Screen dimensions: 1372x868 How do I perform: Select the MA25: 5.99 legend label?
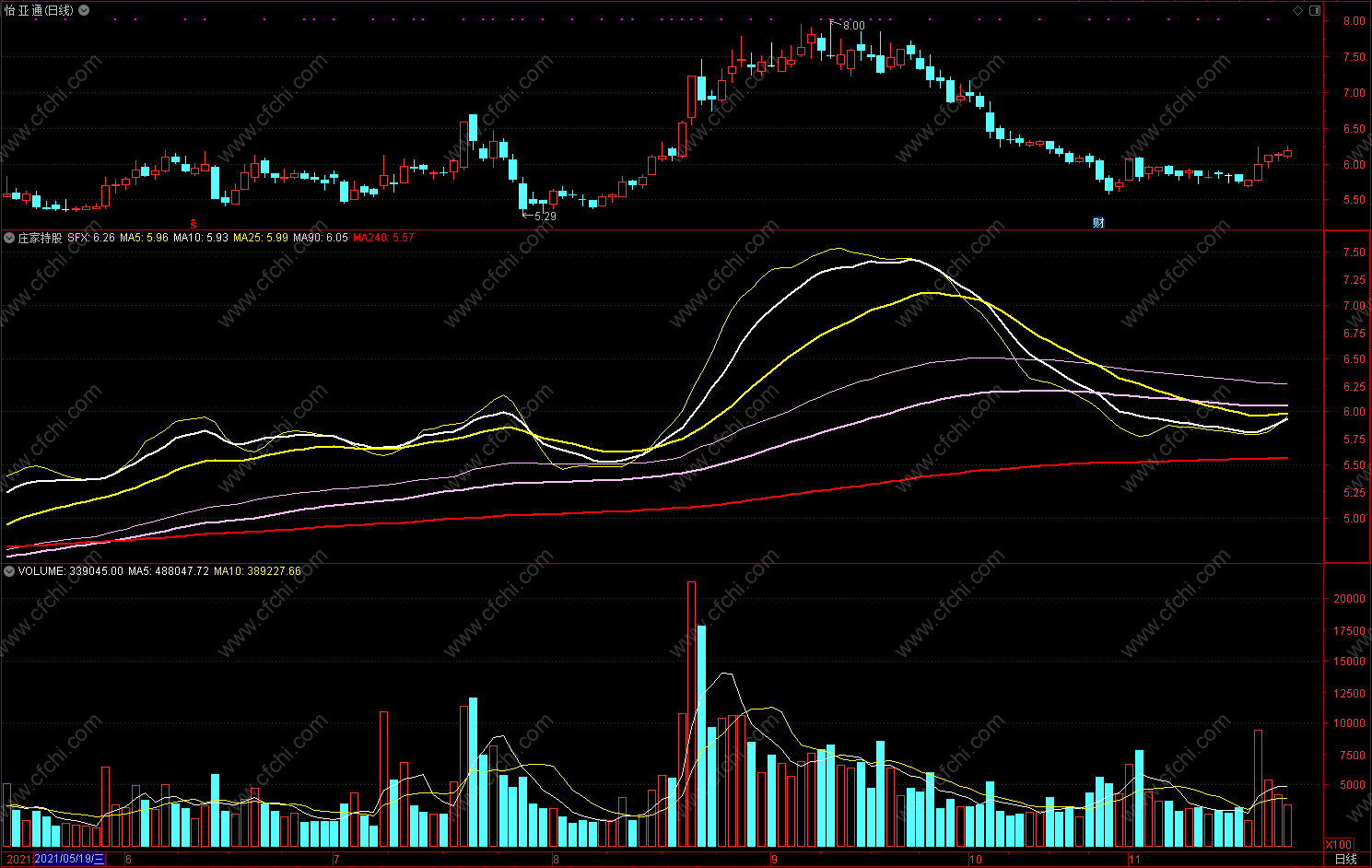pos(261,238)
